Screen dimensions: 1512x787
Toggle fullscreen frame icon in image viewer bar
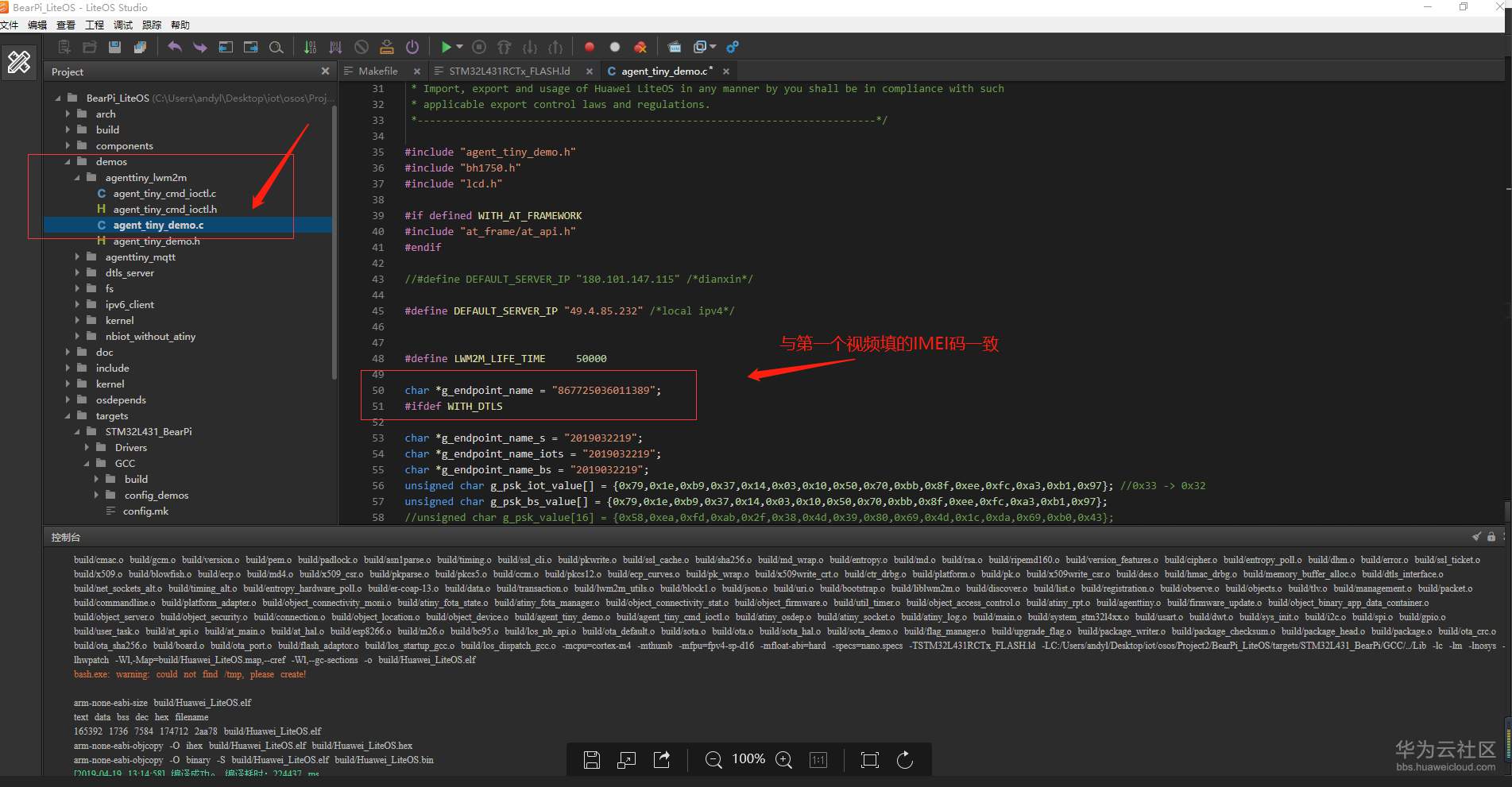[869, 760]
